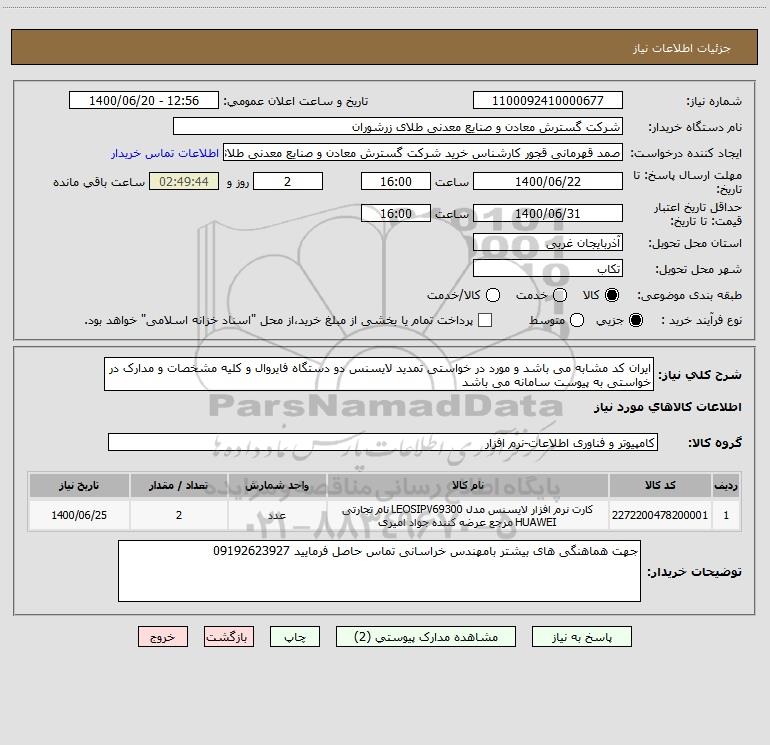This screenshot has height=745, width=770.
Task: Click the اطلاعات کالاهای مورد نیاز section heading
Action: [x=668, y=407]
